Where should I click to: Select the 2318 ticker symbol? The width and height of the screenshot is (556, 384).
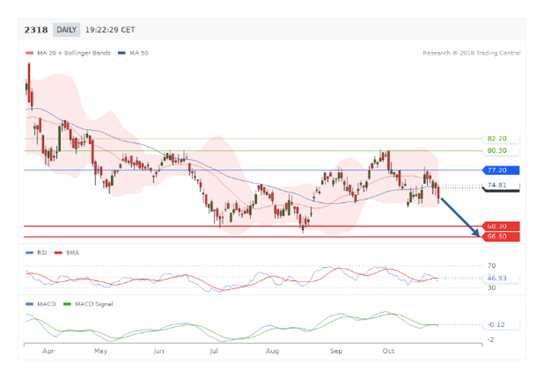tap(36, 30)
